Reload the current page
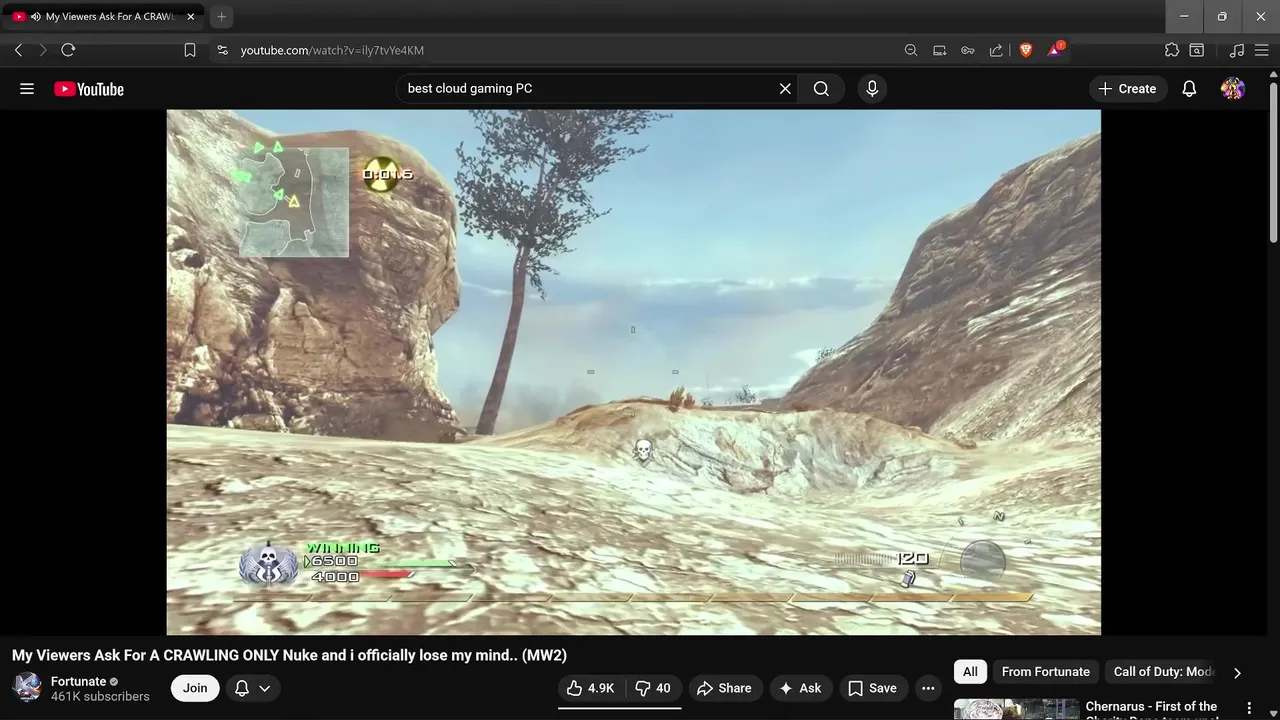 [68, 50]
